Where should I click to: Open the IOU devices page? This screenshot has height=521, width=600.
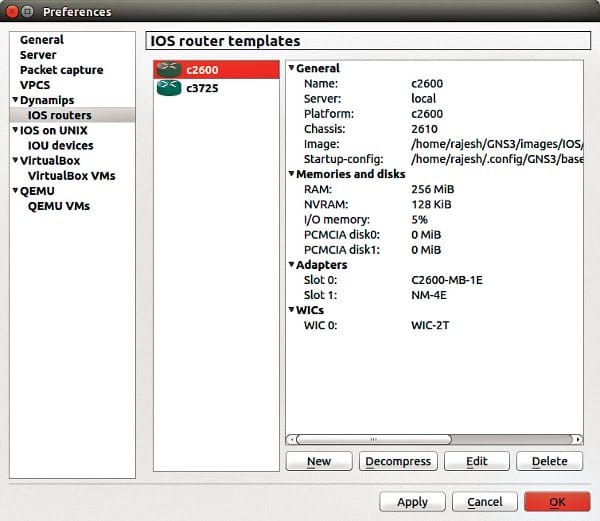point(60,145)
